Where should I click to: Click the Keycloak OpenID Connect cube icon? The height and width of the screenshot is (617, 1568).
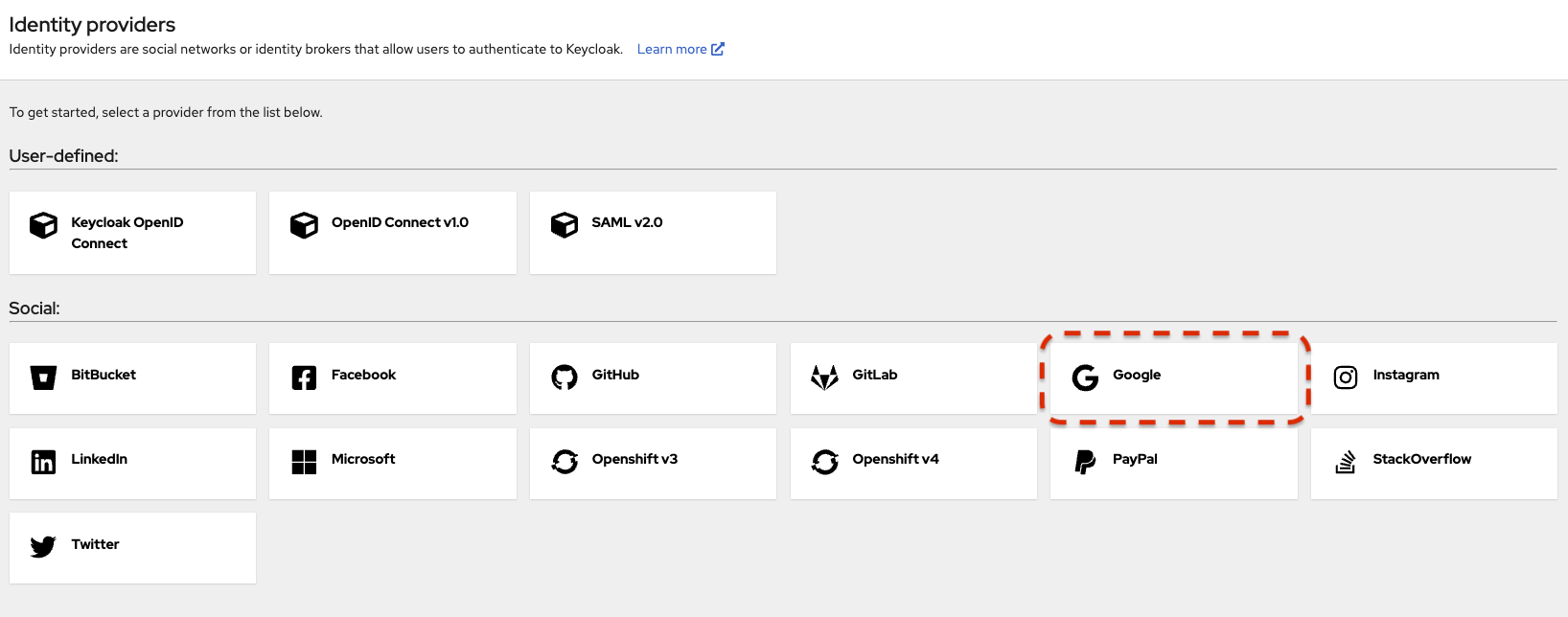coord(43,225)
